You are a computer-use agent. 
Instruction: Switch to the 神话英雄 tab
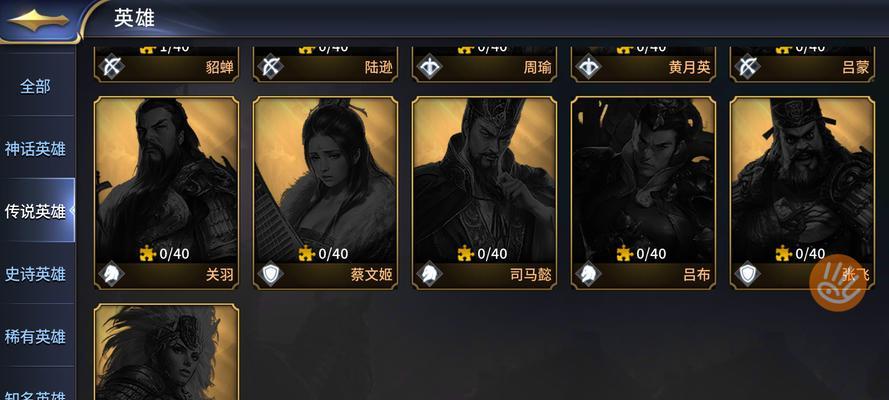[36, 149]
